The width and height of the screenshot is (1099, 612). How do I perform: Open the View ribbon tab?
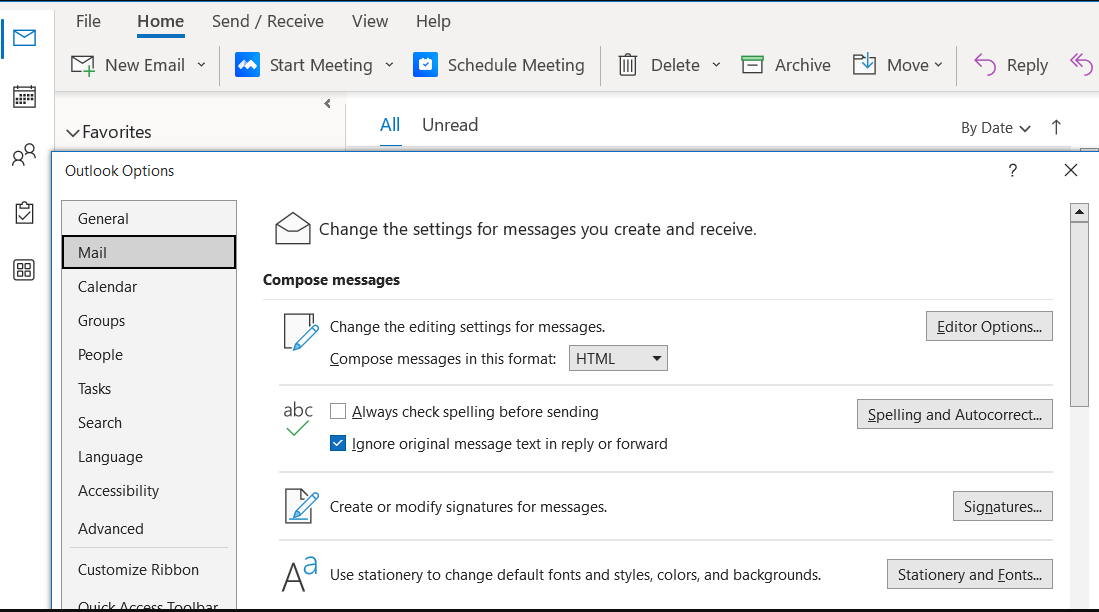point(370,21)
